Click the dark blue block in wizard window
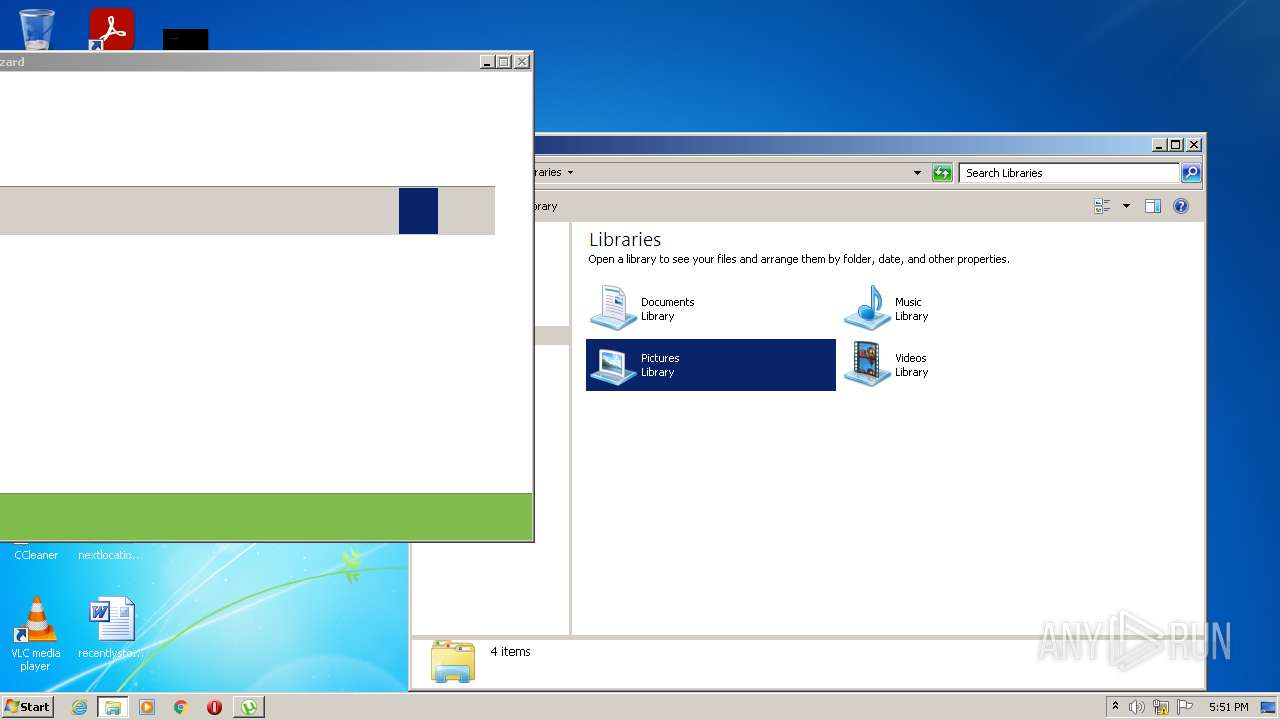The height and width of the screenshot is (720, 1280). click(x=418, y=211)
